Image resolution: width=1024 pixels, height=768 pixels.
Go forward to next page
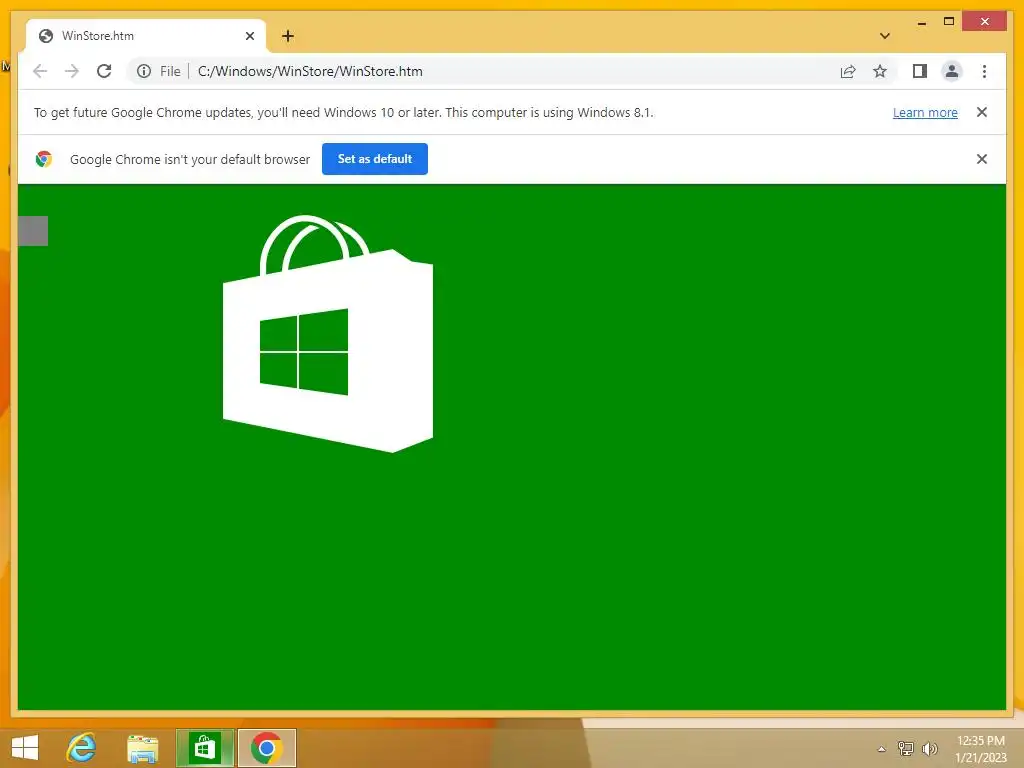(x=72, y=71)
